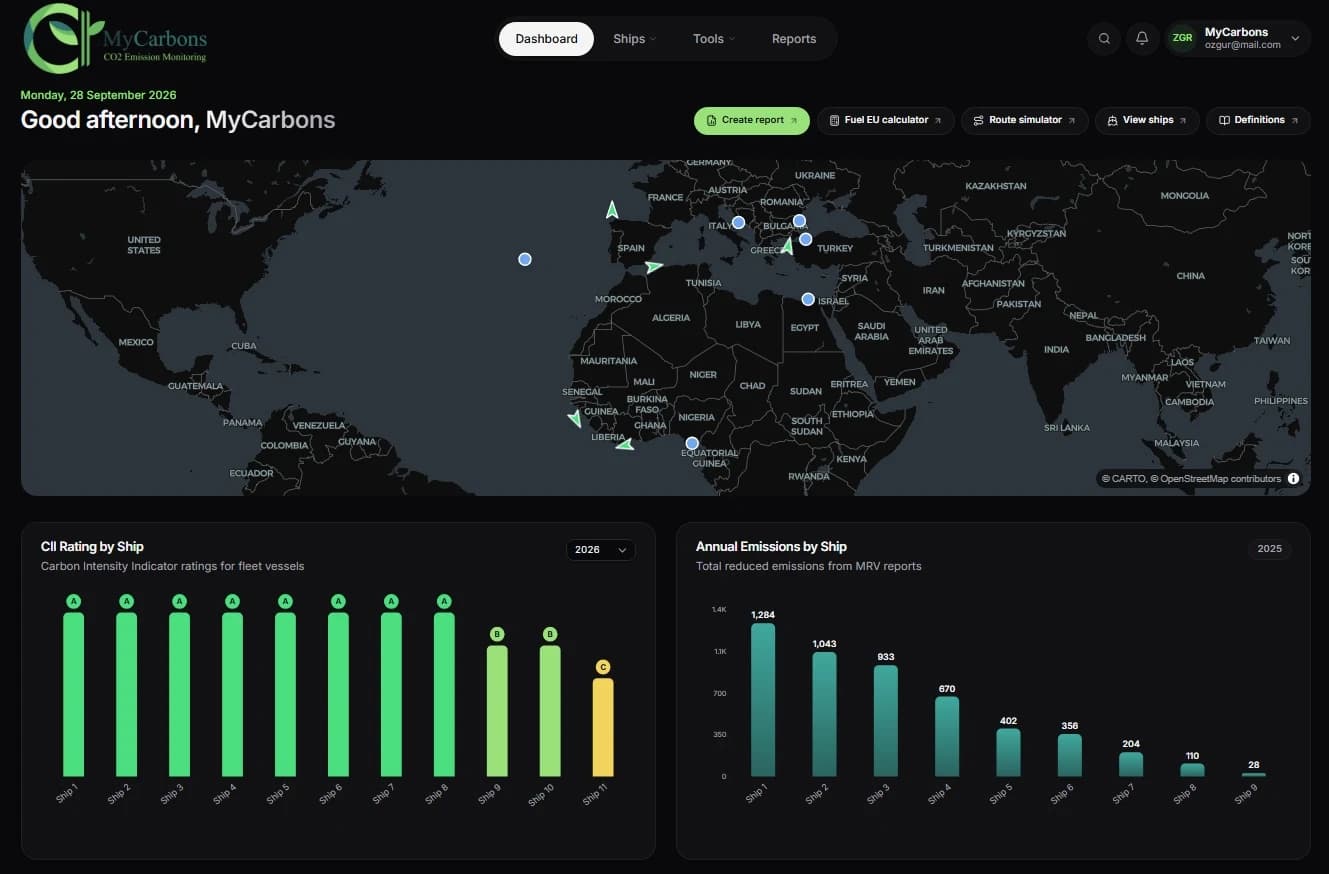Open the Definitions button
The height and width of the screenshot is (874, 1329).
(x=1258, y=120)
